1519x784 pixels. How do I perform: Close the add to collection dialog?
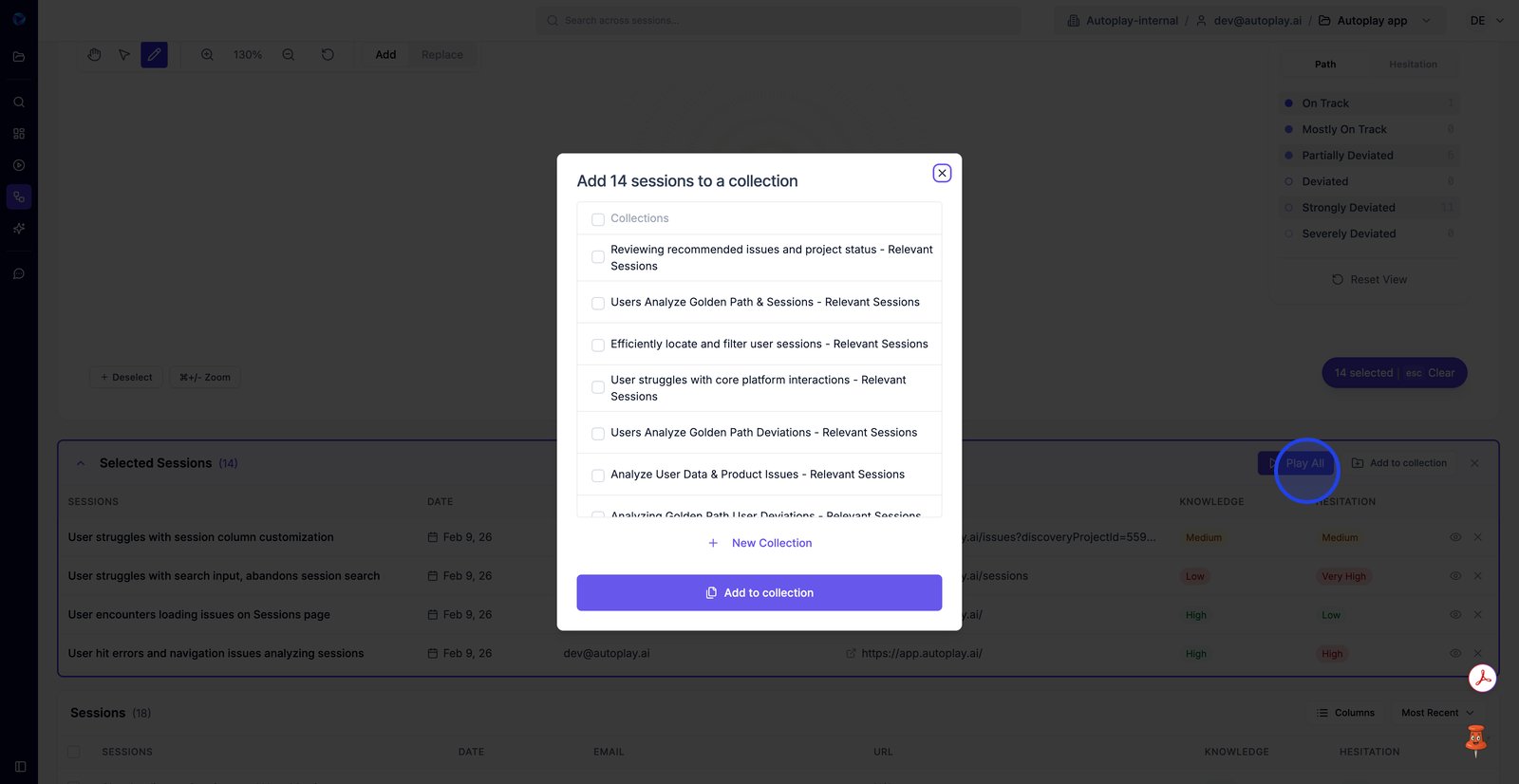pyautogui.click(x=942, y=173)
